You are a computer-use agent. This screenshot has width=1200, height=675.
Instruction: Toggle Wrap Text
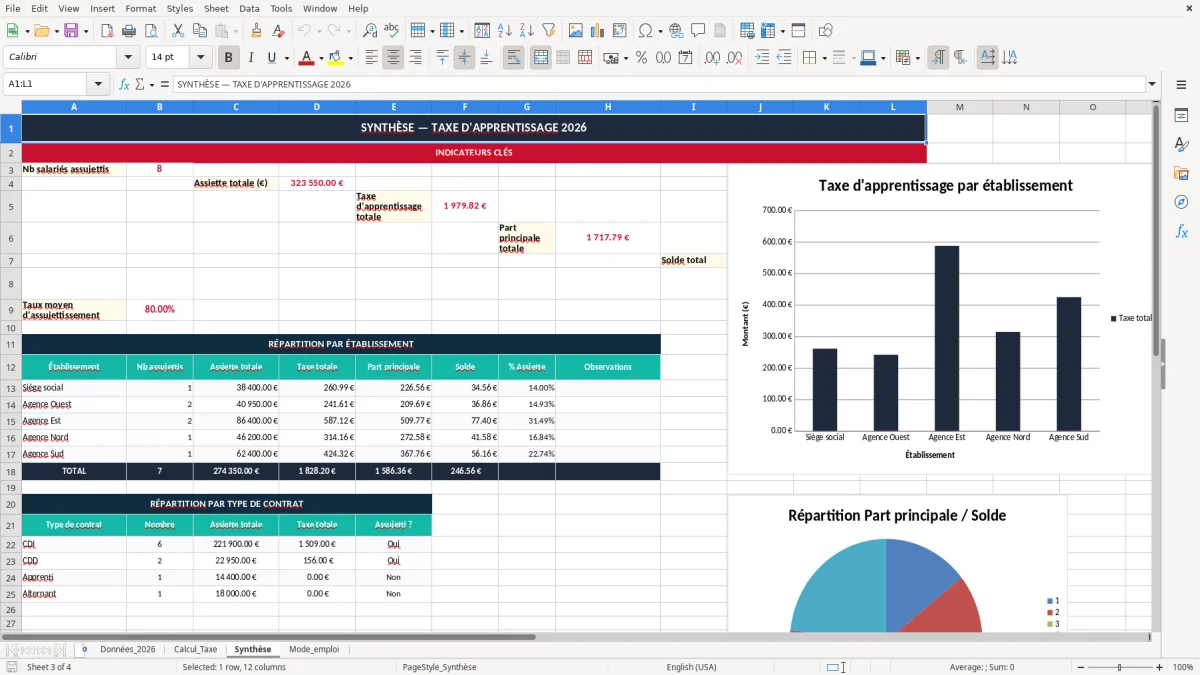(514, 58)
